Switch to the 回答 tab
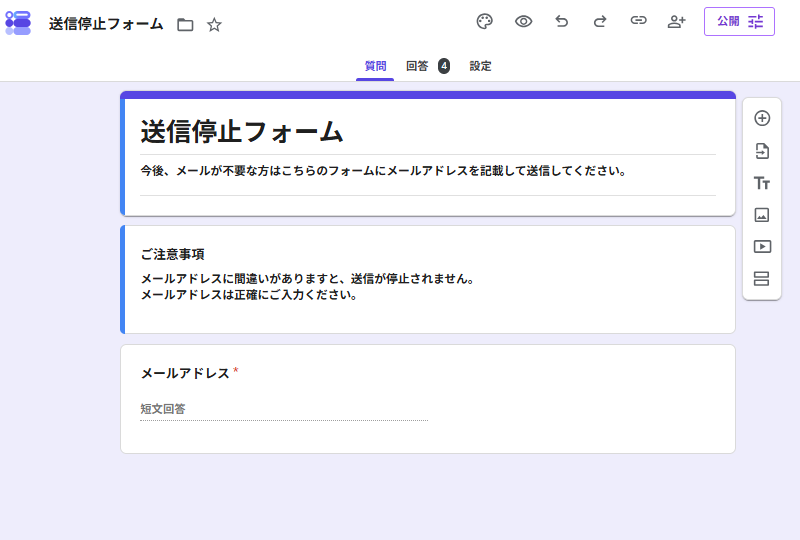Screen dimensions: 800x540 coord(417,66)
